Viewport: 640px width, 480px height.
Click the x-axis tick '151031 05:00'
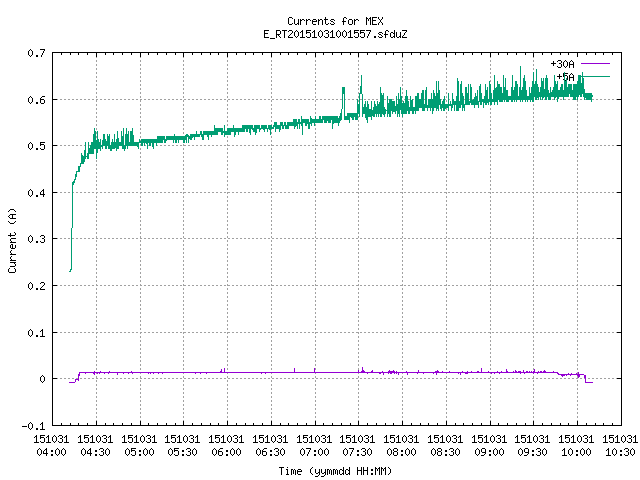(139, 446)
